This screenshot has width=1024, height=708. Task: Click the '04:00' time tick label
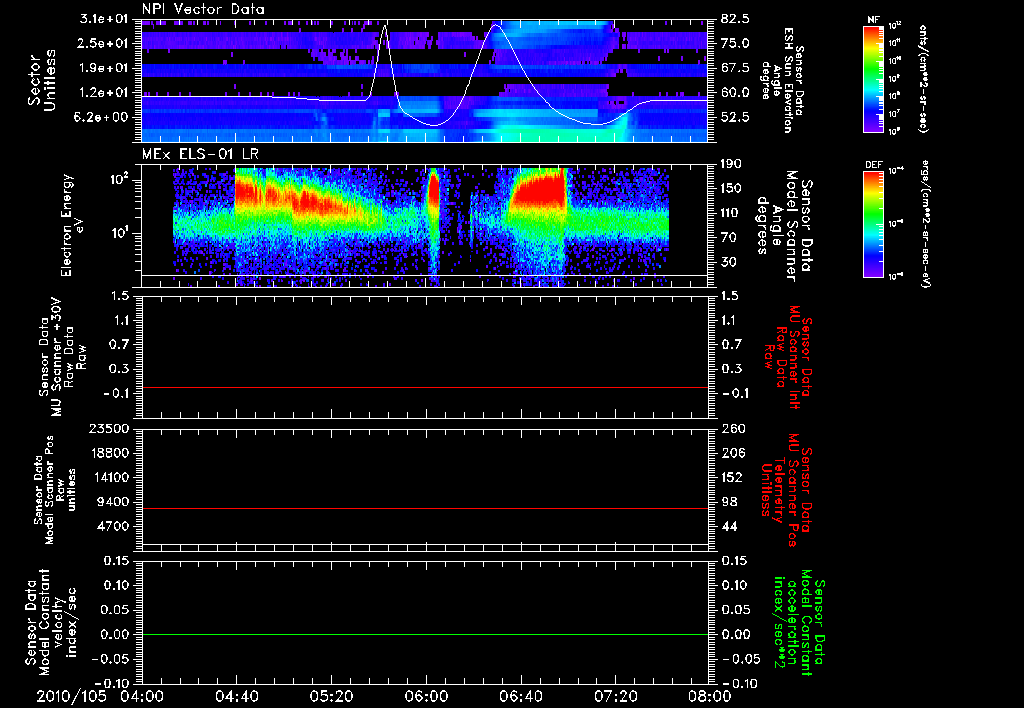(x=142, y=696)
